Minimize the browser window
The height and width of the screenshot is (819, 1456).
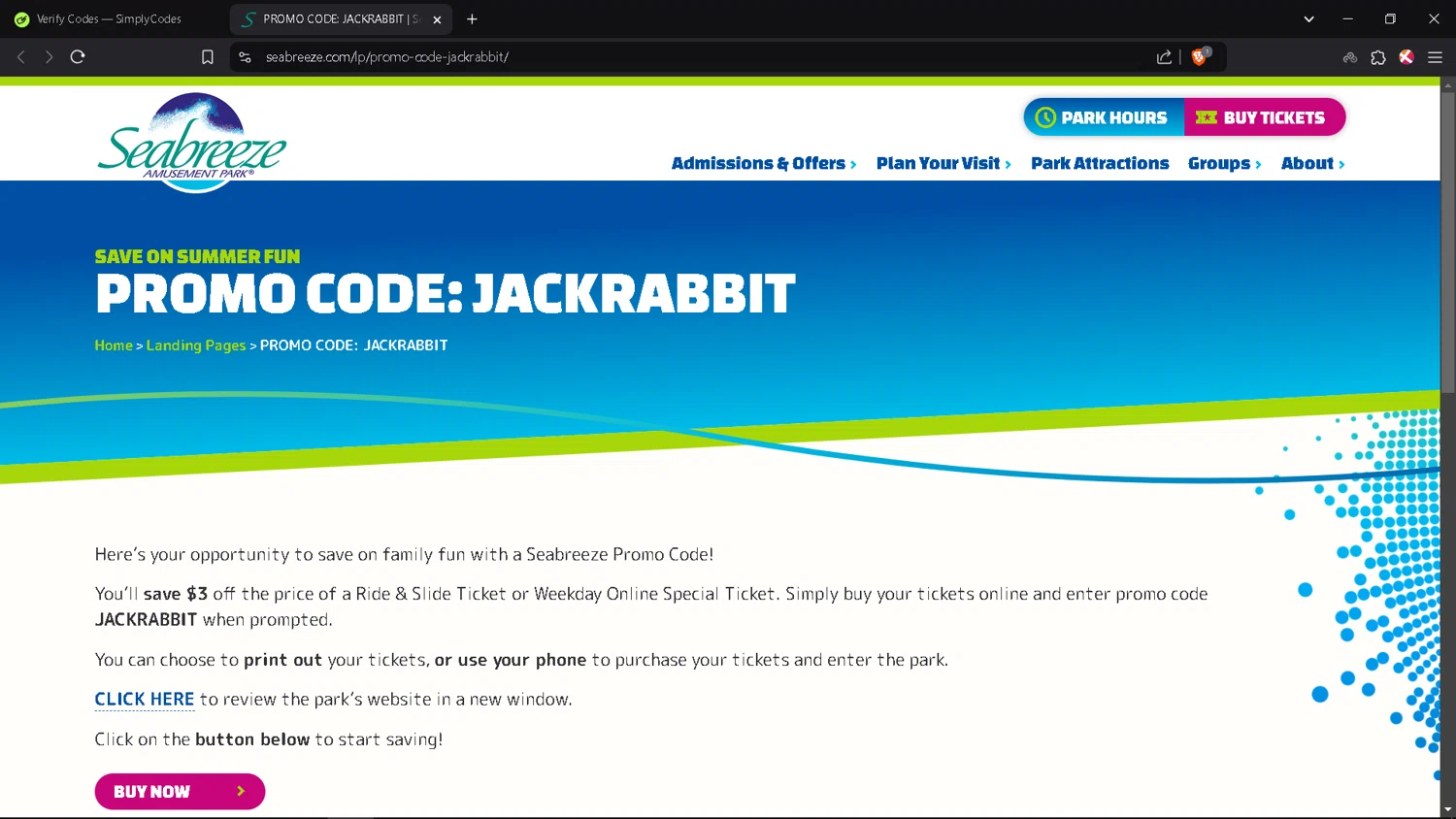point(1347,18)
